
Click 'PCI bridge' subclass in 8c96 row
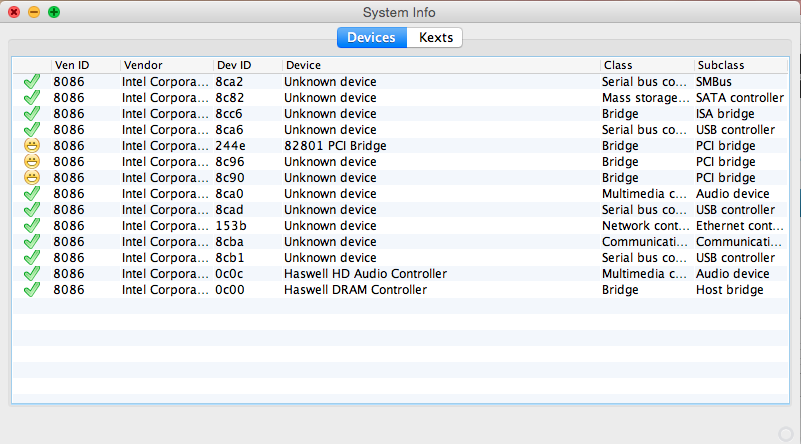click(x=725, y=161)
